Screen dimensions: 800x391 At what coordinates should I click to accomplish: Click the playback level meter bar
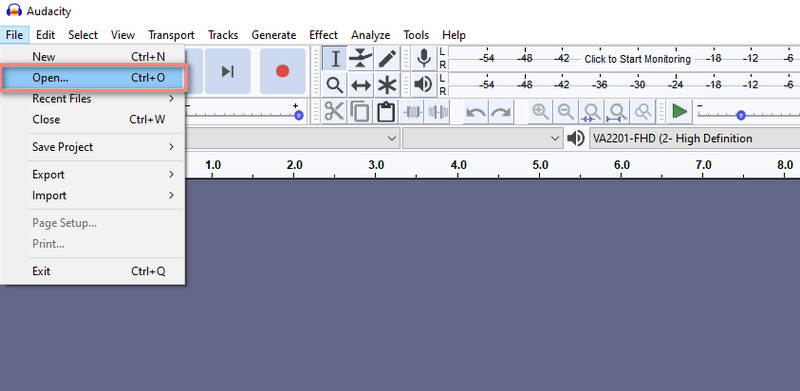pos(624,85)
